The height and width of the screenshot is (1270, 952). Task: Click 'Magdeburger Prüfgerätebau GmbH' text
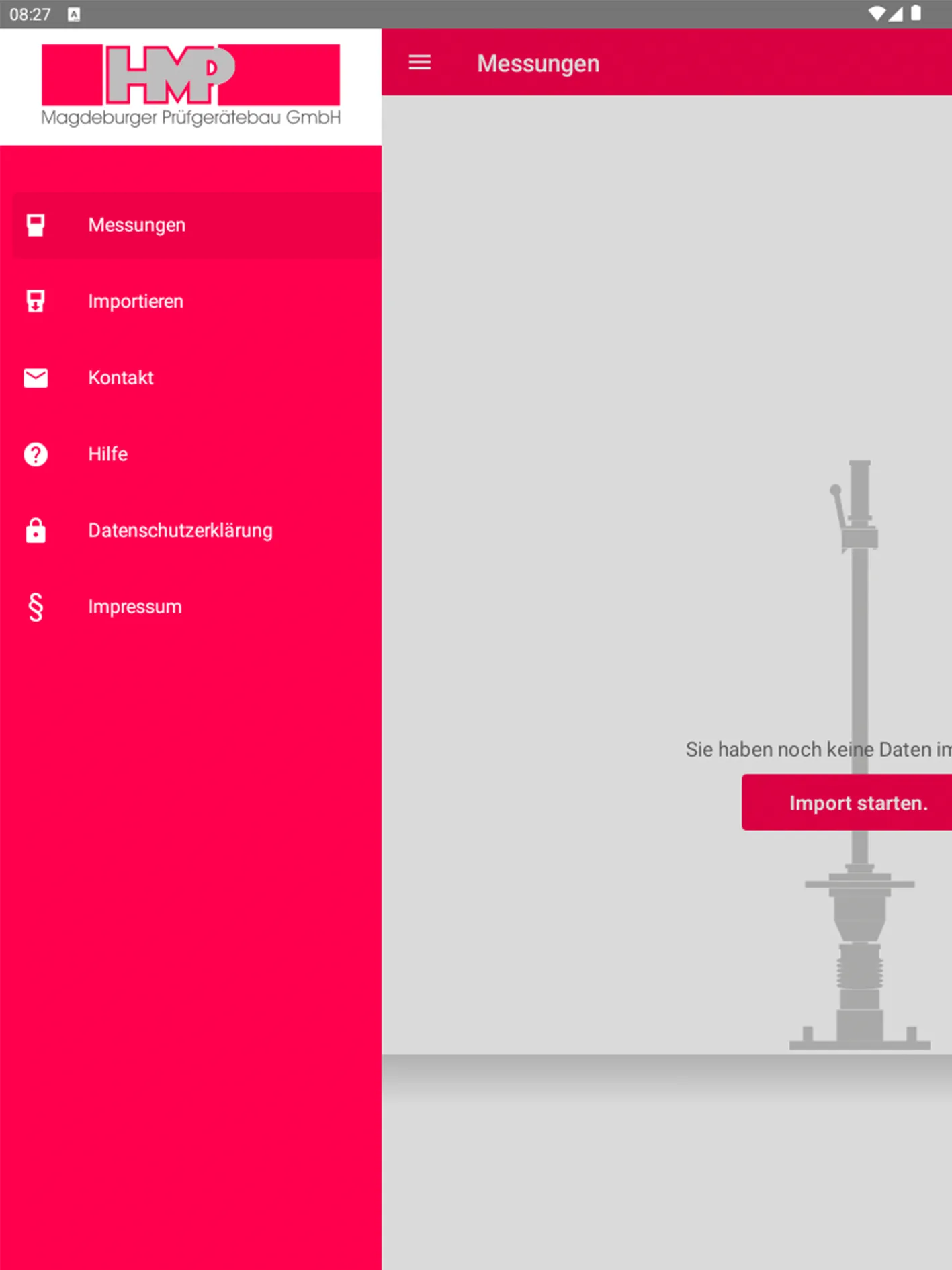click(x=191, y=118)
